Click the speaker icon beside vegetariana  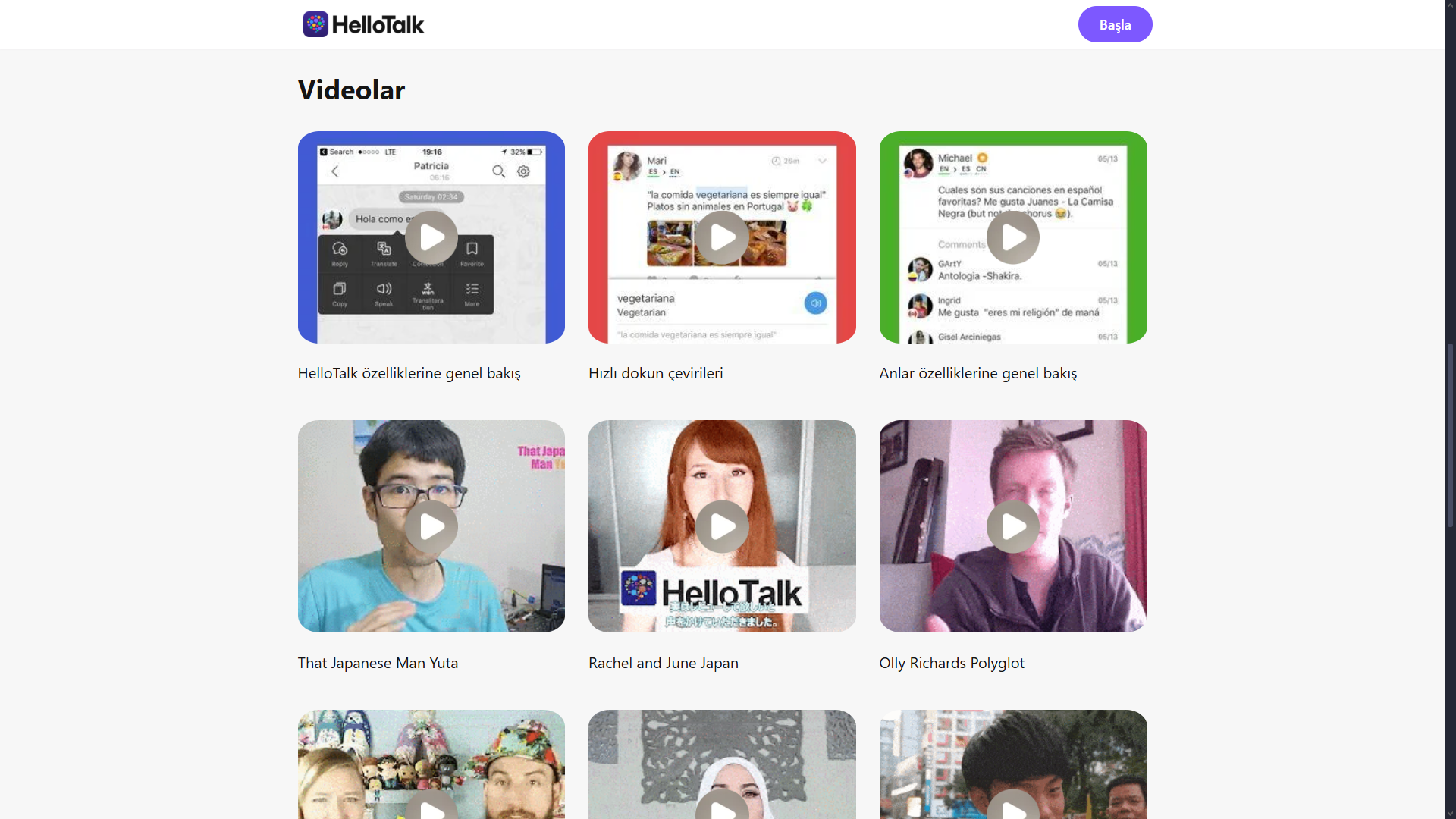pos(815,303)
